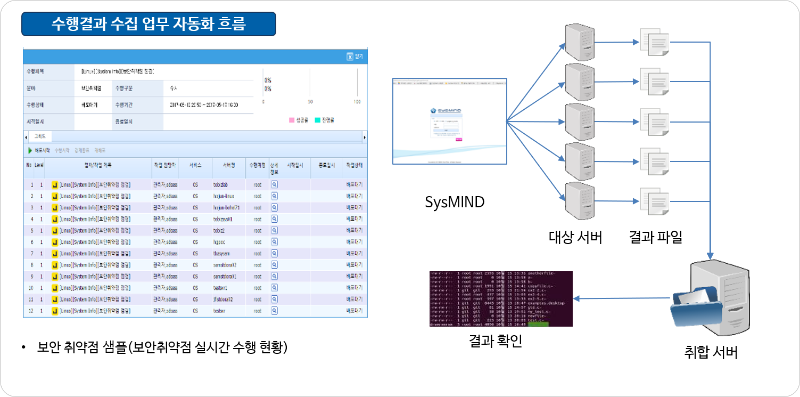Image resolution: width=800 pixels, height=397 pixels.
Task: Click the aggregation server folder icon
Action: [x=698, y=305]
